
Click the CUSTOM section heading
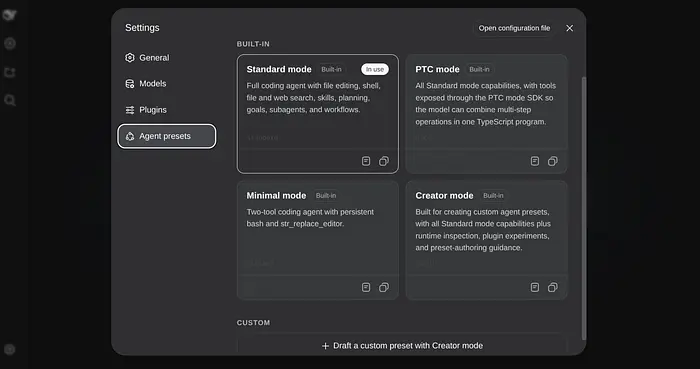pyautogui.click(x=253, y=323)
